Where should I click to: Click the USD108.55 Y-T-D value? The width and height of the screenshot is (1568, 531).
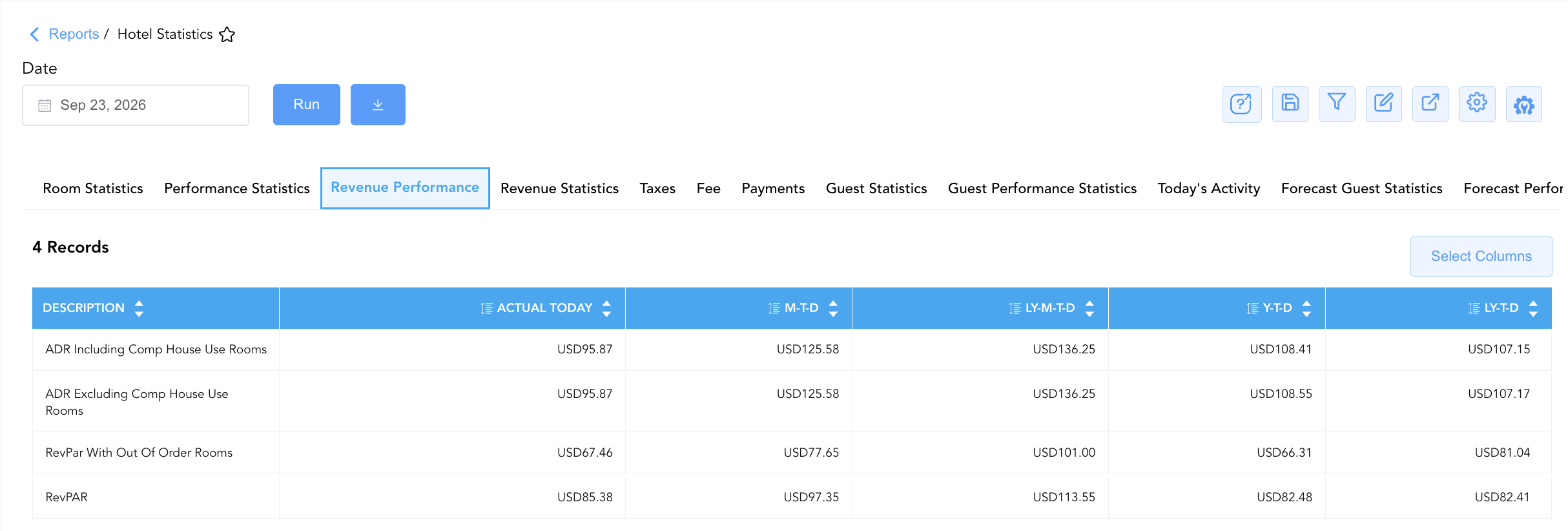pos(1281,394)
